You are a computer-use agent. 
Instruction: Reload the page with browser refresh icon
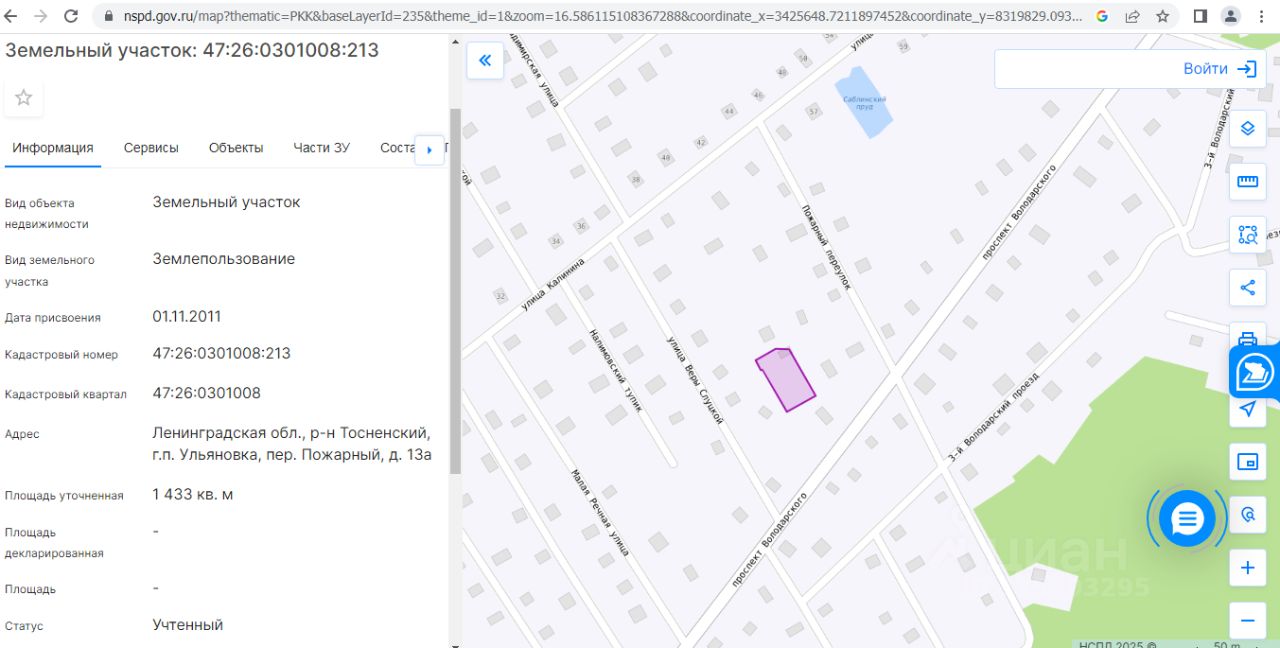click(71, 16)
